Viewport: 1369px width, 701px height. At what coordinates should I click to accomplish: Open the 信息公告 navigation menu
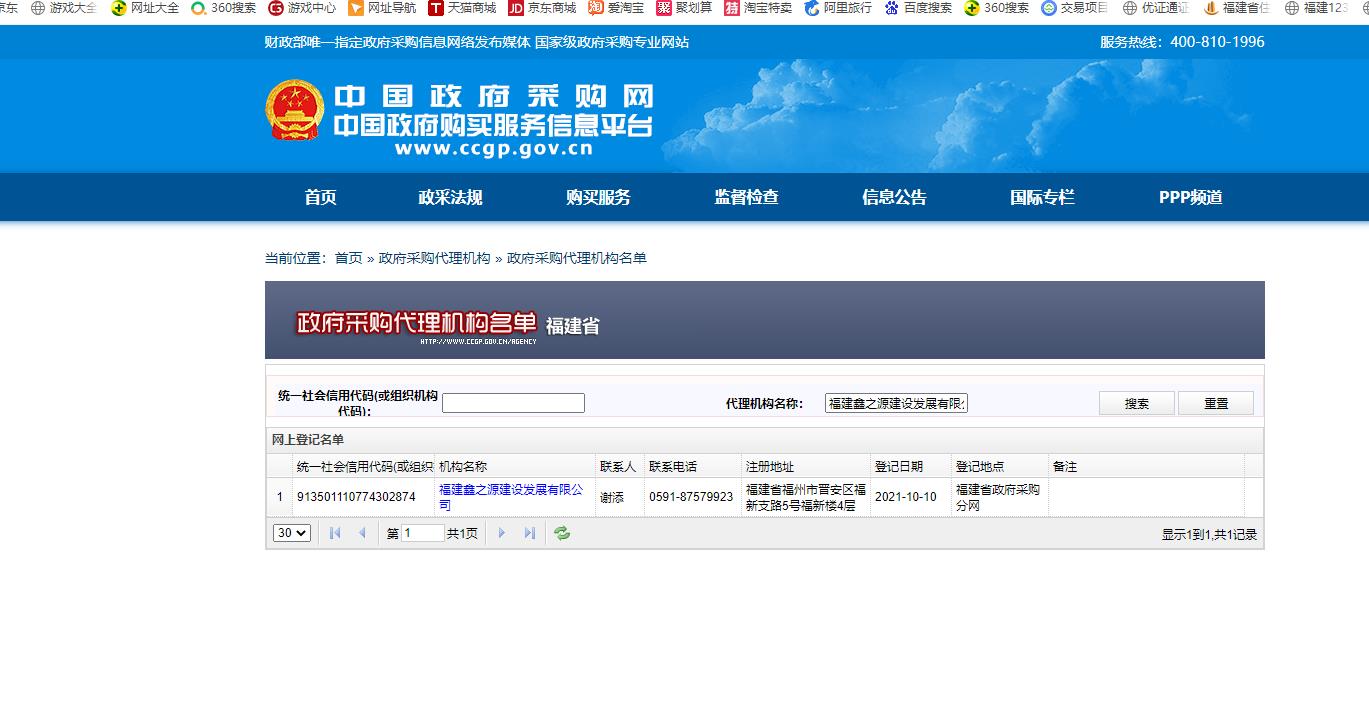[894, 197]
